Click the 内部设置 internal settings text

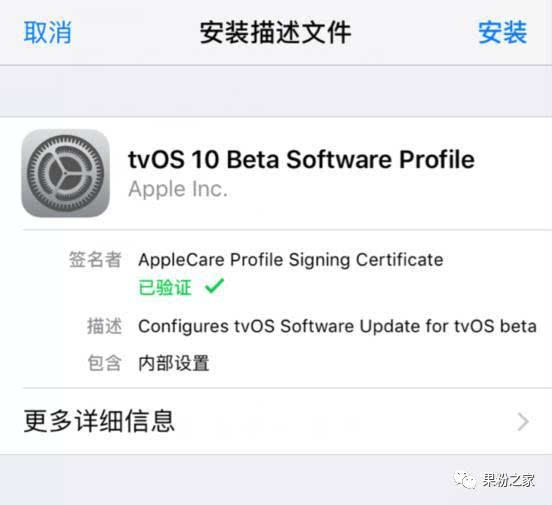click(174, 363)
